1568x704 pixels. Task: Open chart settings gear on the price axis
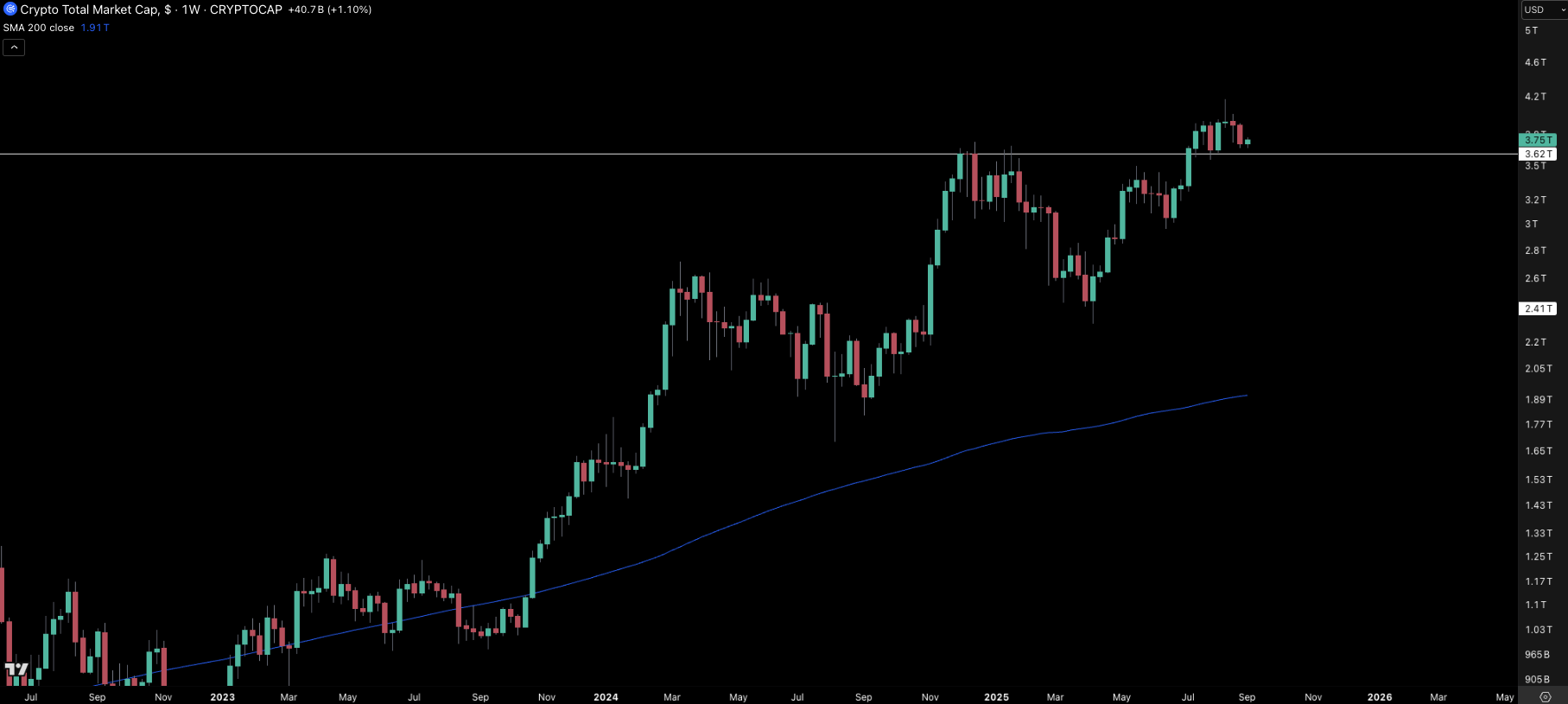[x=1546, y=696]
